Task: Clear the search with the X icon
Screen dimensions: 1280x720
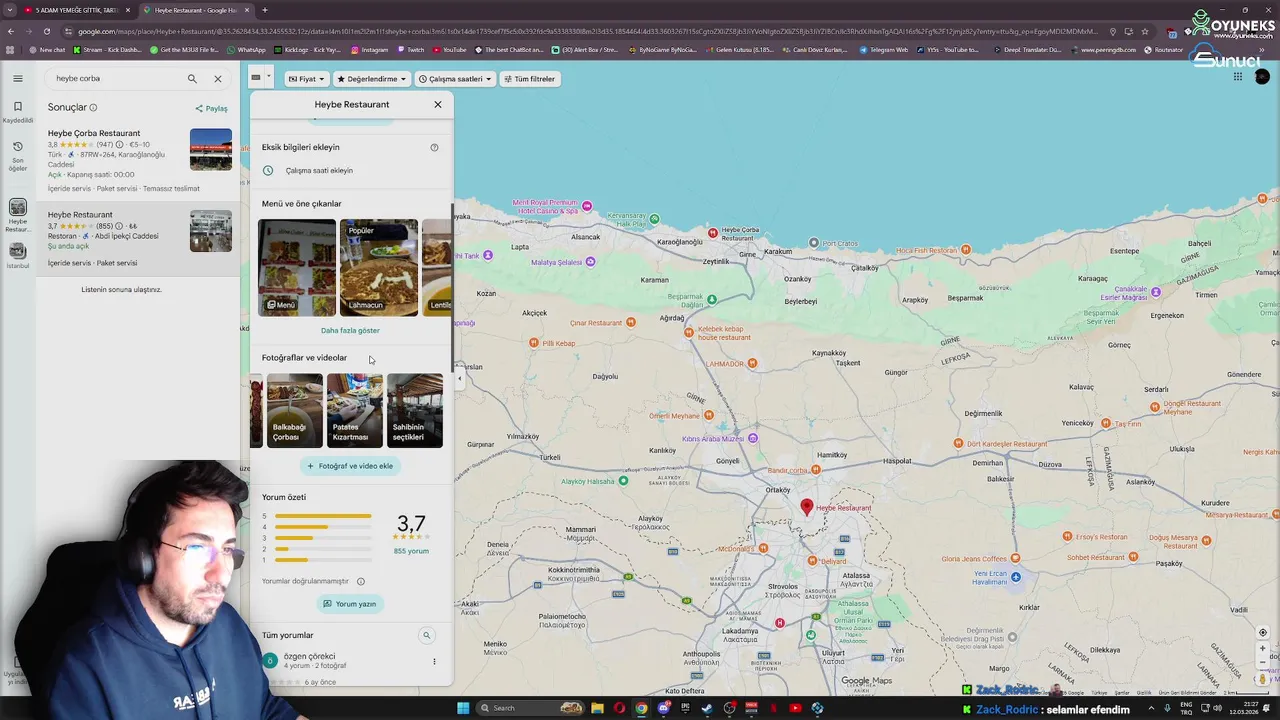Action: pos(218,78)
